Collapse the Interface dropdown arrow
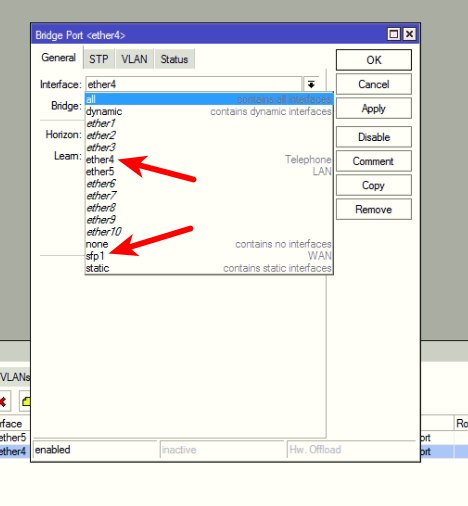468x506 pixels. [x=311, y=84]
